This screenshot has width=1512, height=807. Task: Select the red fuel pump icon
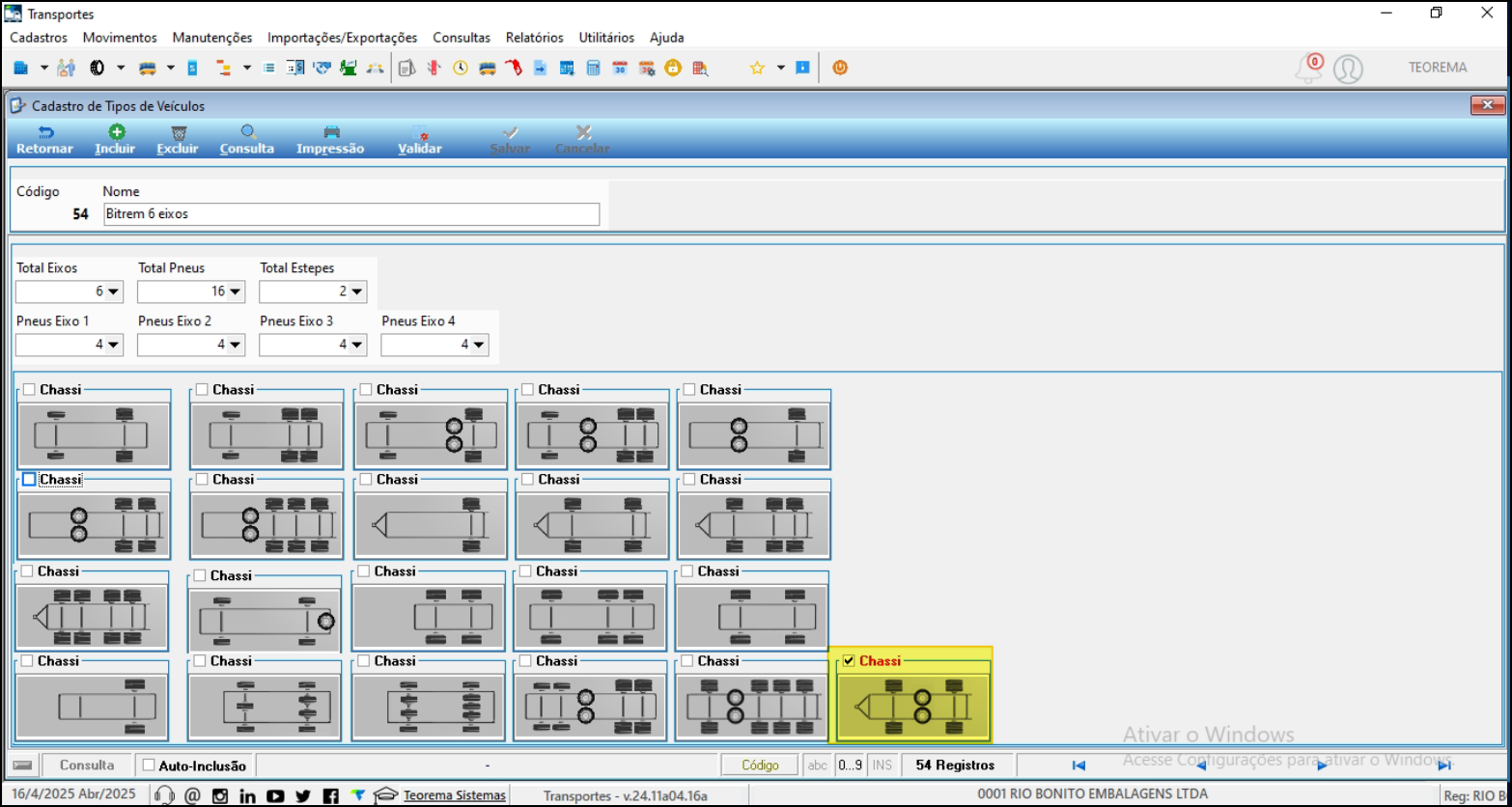514,68
